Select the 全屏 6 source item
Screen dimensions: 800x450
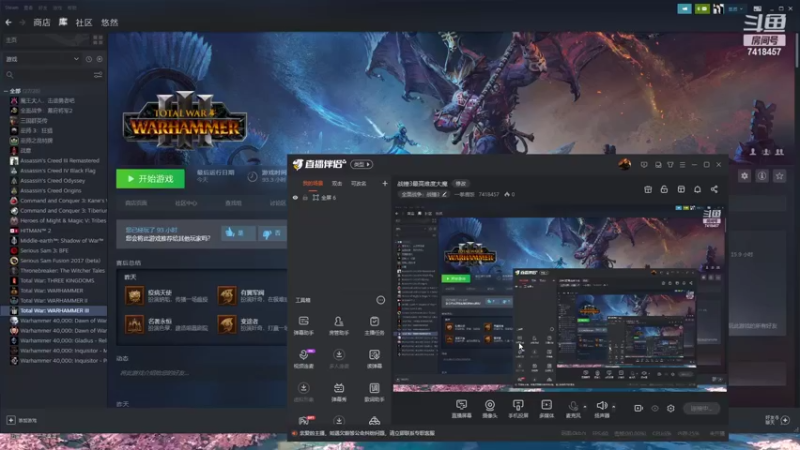[x=324, y=197]
